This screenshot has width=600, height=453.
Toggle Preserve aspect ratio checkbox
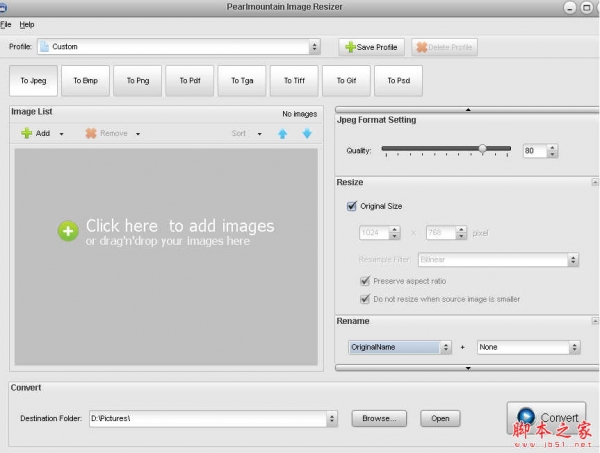click(x=365, y=281)
